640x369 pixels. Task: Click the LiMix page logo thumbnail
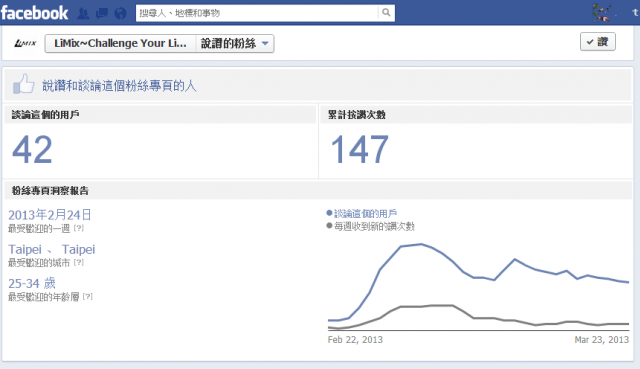(25, 43)
